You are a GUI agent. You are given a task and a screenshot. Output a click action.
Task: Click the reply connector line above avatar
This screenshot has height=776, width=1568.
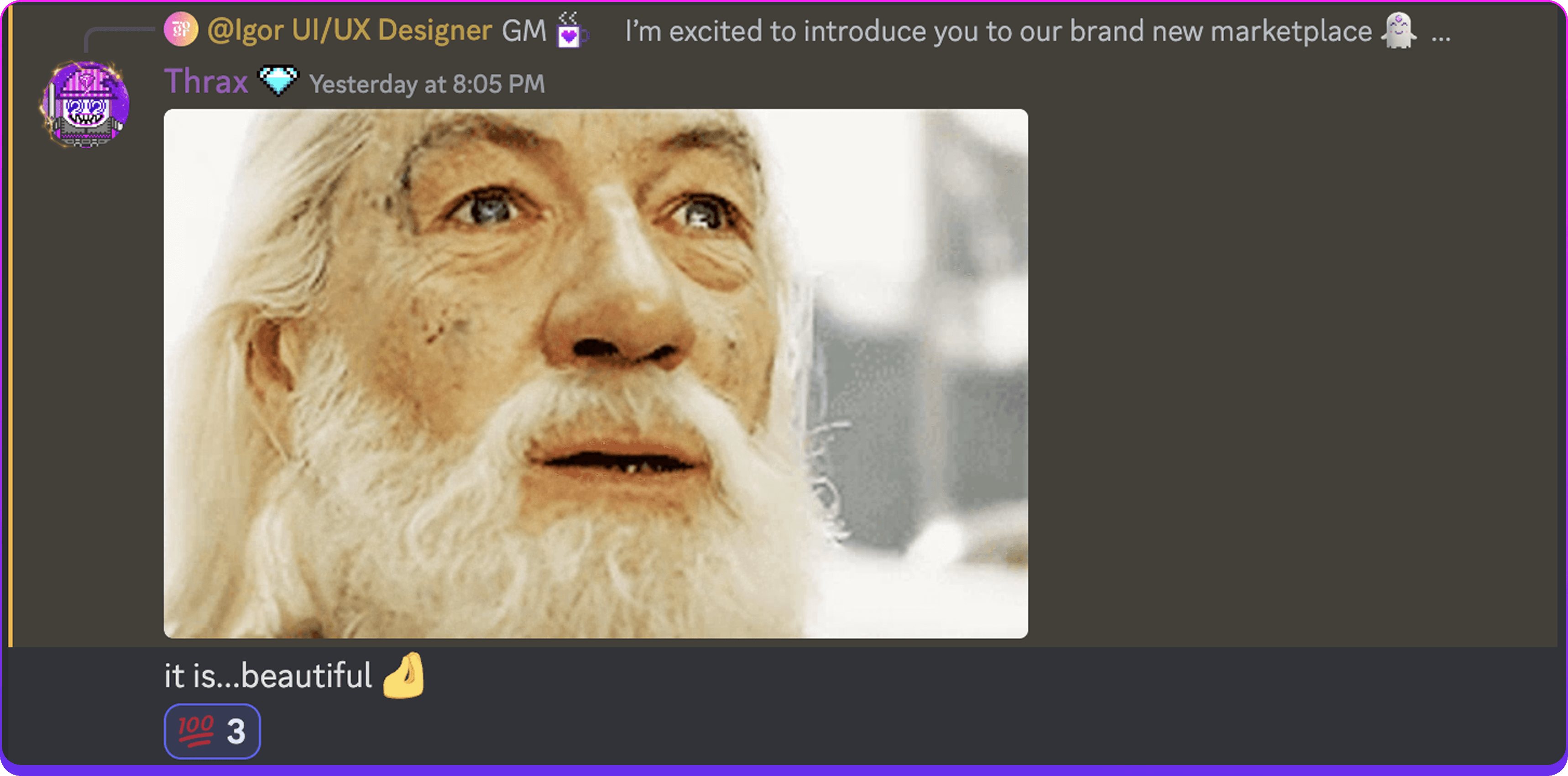[x=119, y=39]
